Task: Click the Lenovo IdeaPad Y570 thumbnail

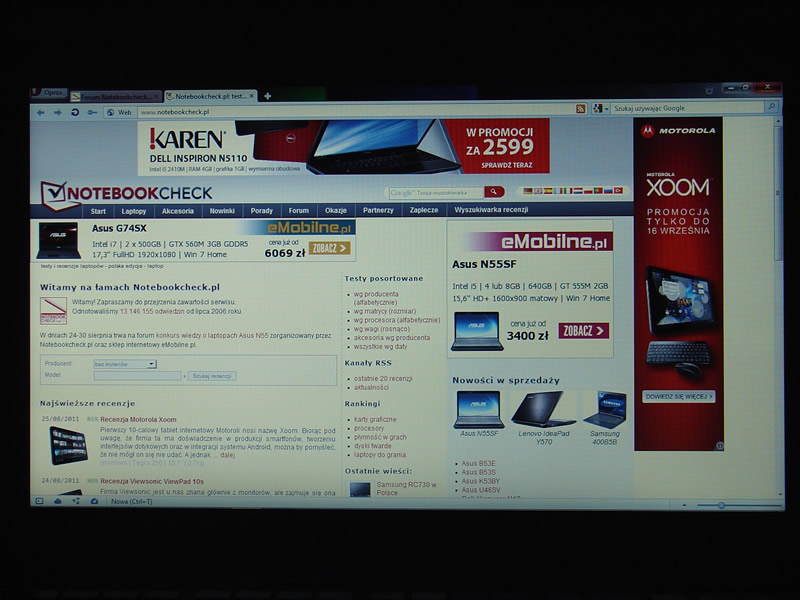Action: pos(544,409)
